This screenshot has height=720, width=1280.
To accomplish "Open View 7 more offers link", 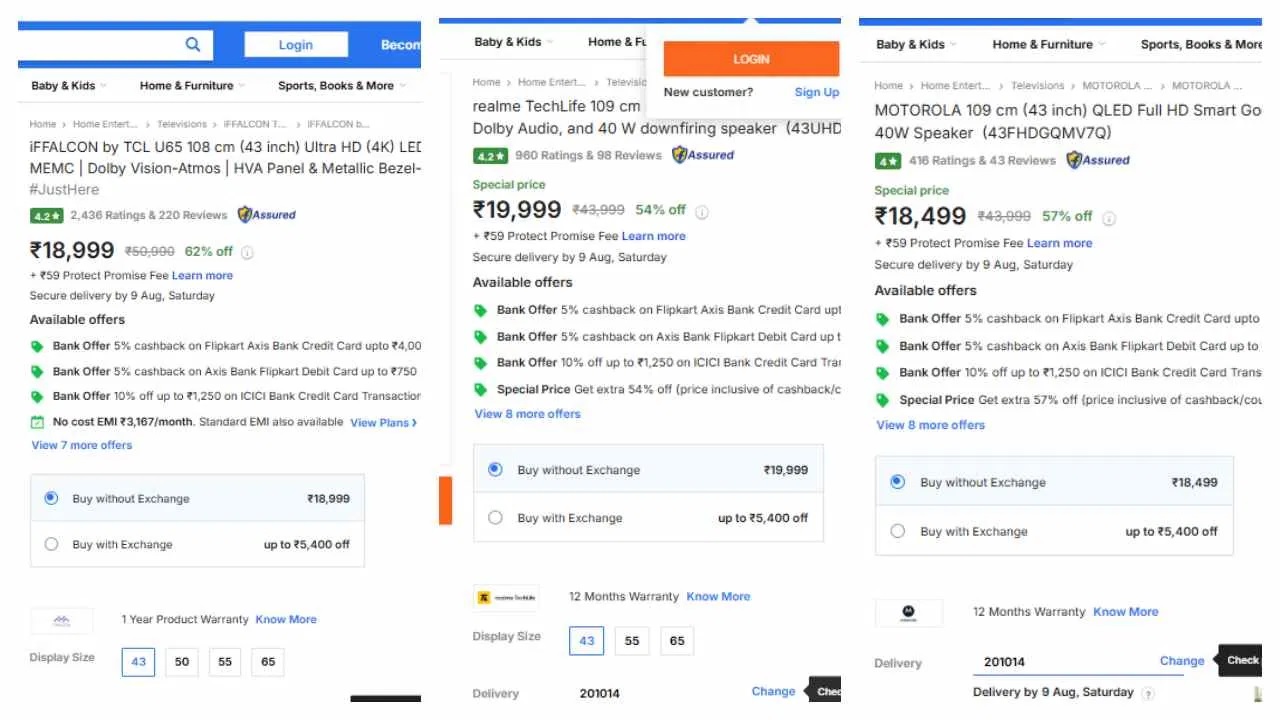I will pos(82,445).
